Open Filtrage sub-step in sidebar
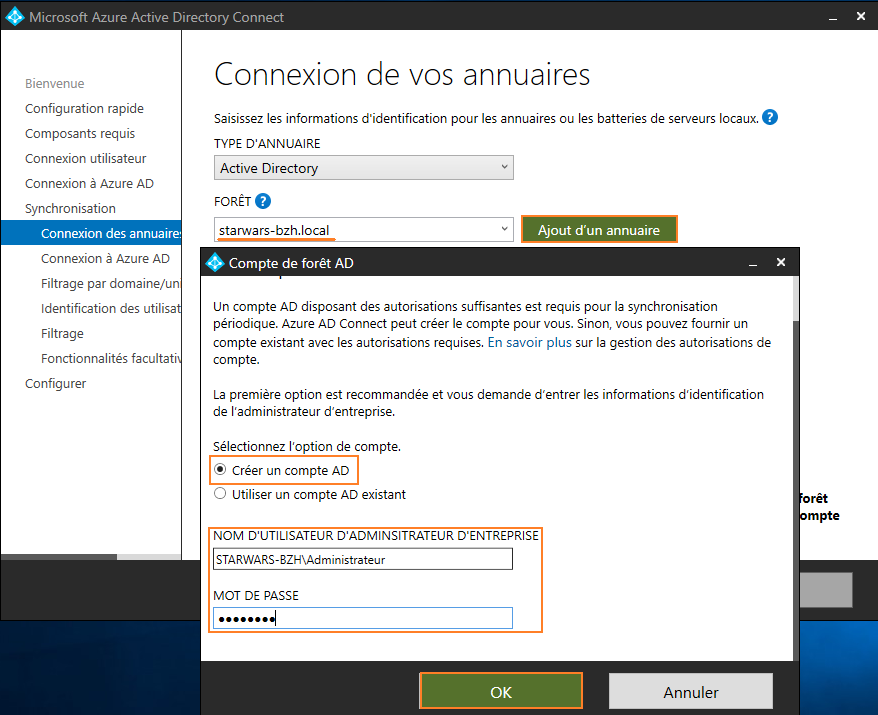This screenshot has height=715, width=878. (x=62, y=334)
